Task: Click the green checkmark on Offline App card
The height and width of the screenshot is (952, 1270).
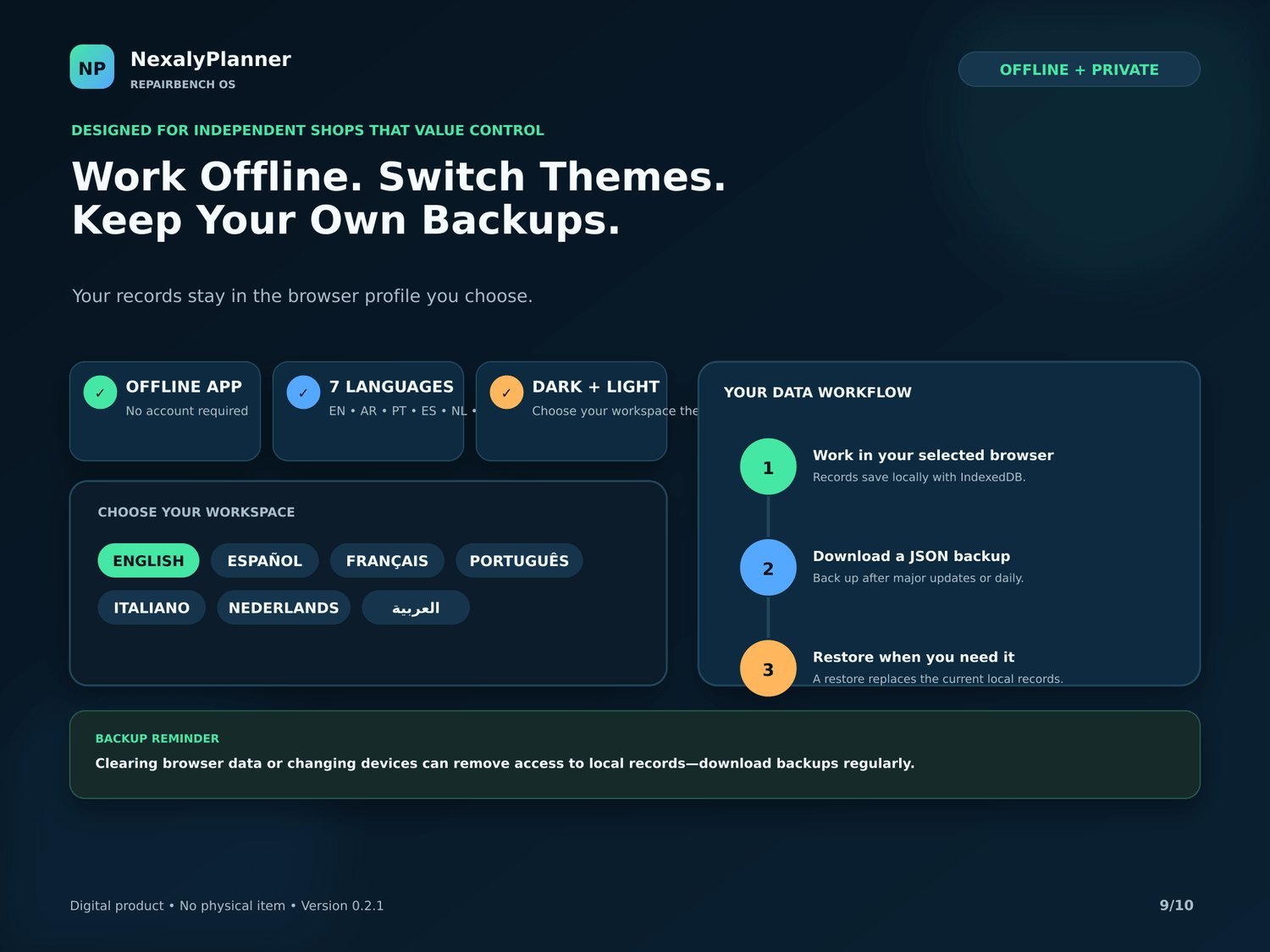Action: pos(100,392)
